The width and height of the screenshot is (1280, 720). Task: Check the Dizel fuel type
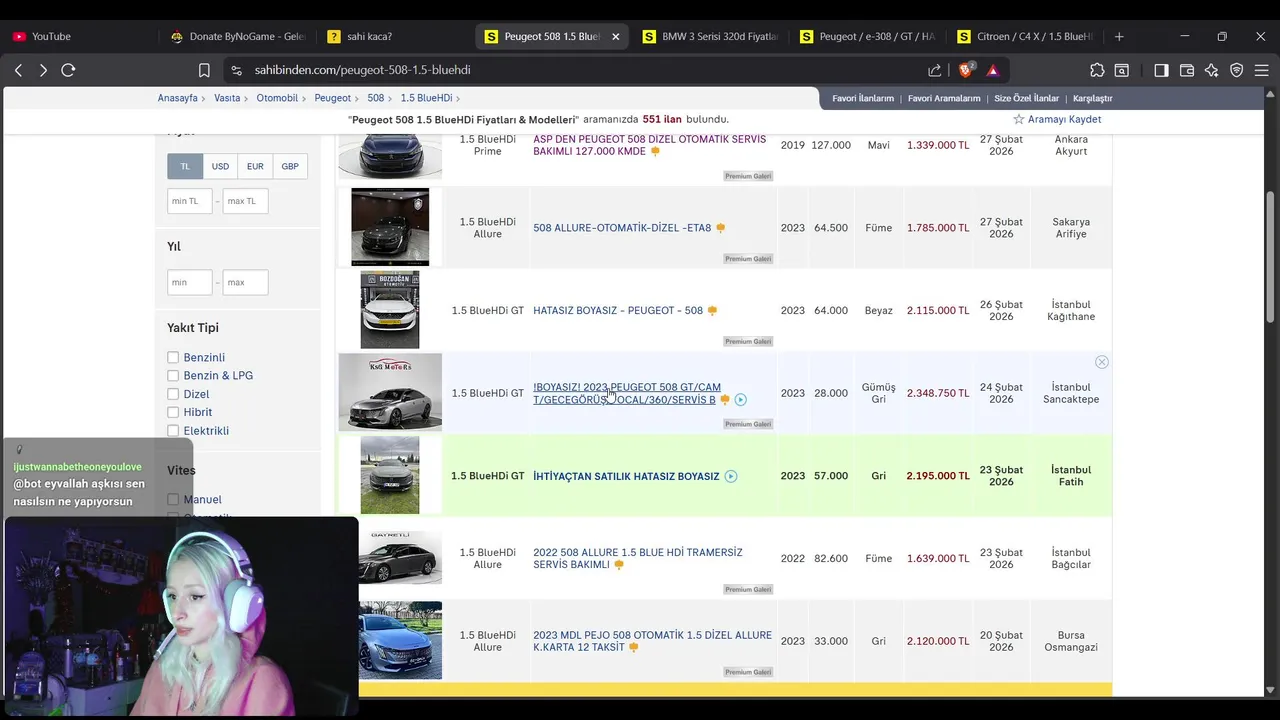pyautogui.click(x=173, y=394)
